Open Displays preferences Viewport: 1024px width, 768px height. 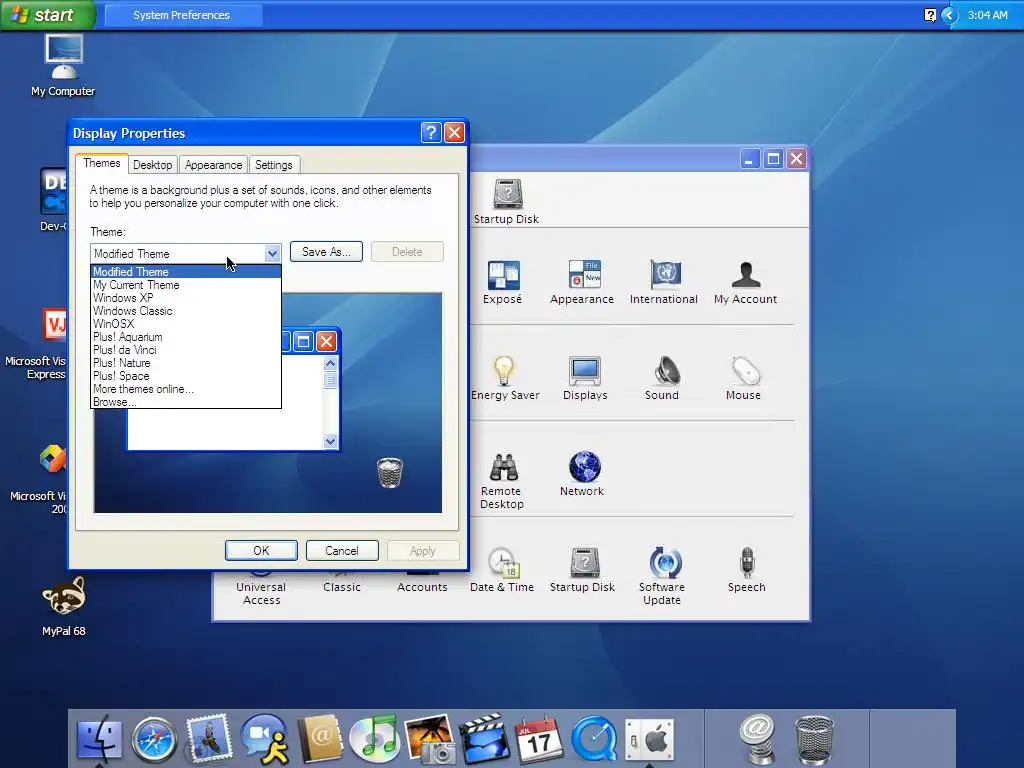pyautogui.click(x=585, y=378)
